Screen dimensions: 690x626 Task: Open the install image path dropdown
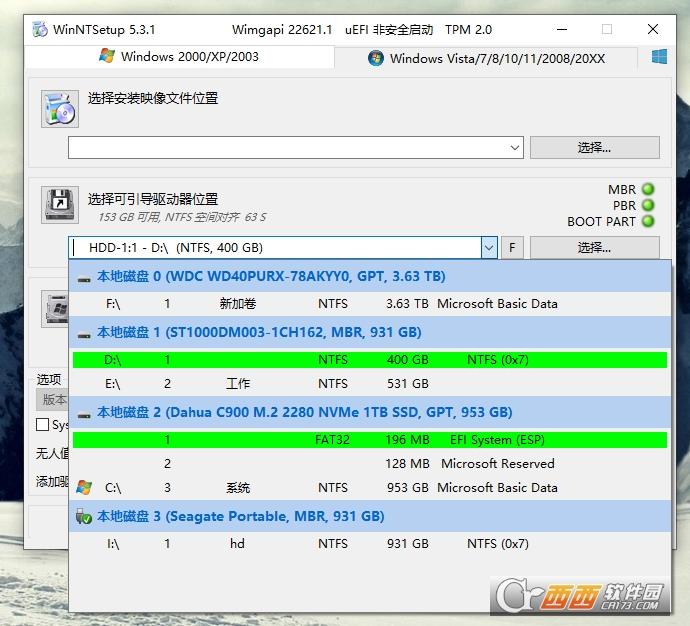[x=514, y=148]
